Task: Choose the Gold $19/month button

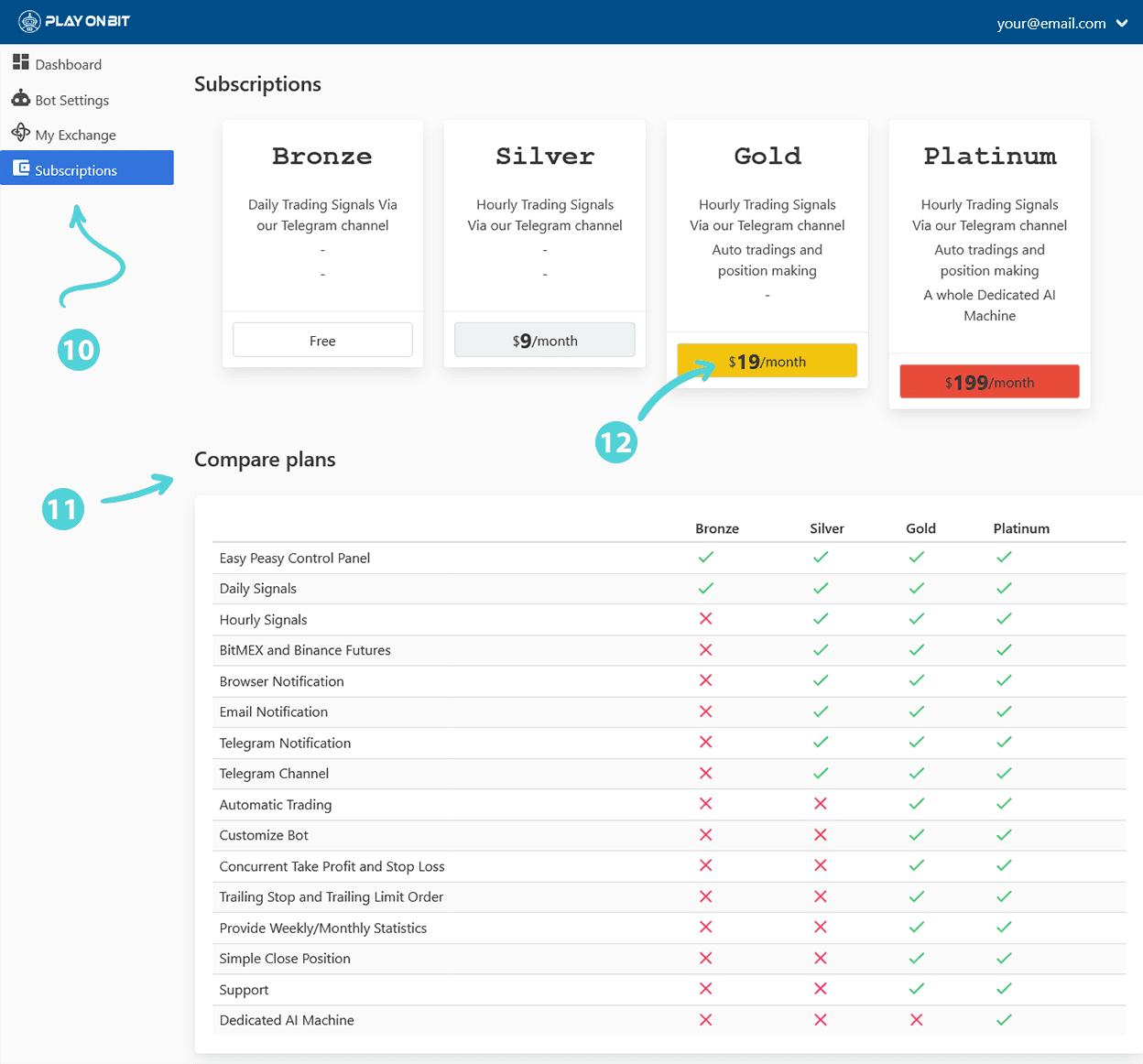Action: click(767, 361)
